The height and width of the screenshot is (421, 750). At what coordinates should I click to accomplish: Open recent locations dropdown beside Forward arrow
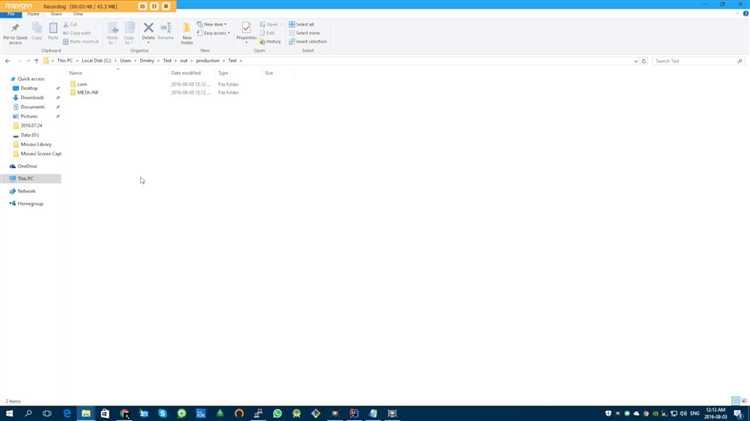pyautogui.click(x=28, y=61)
